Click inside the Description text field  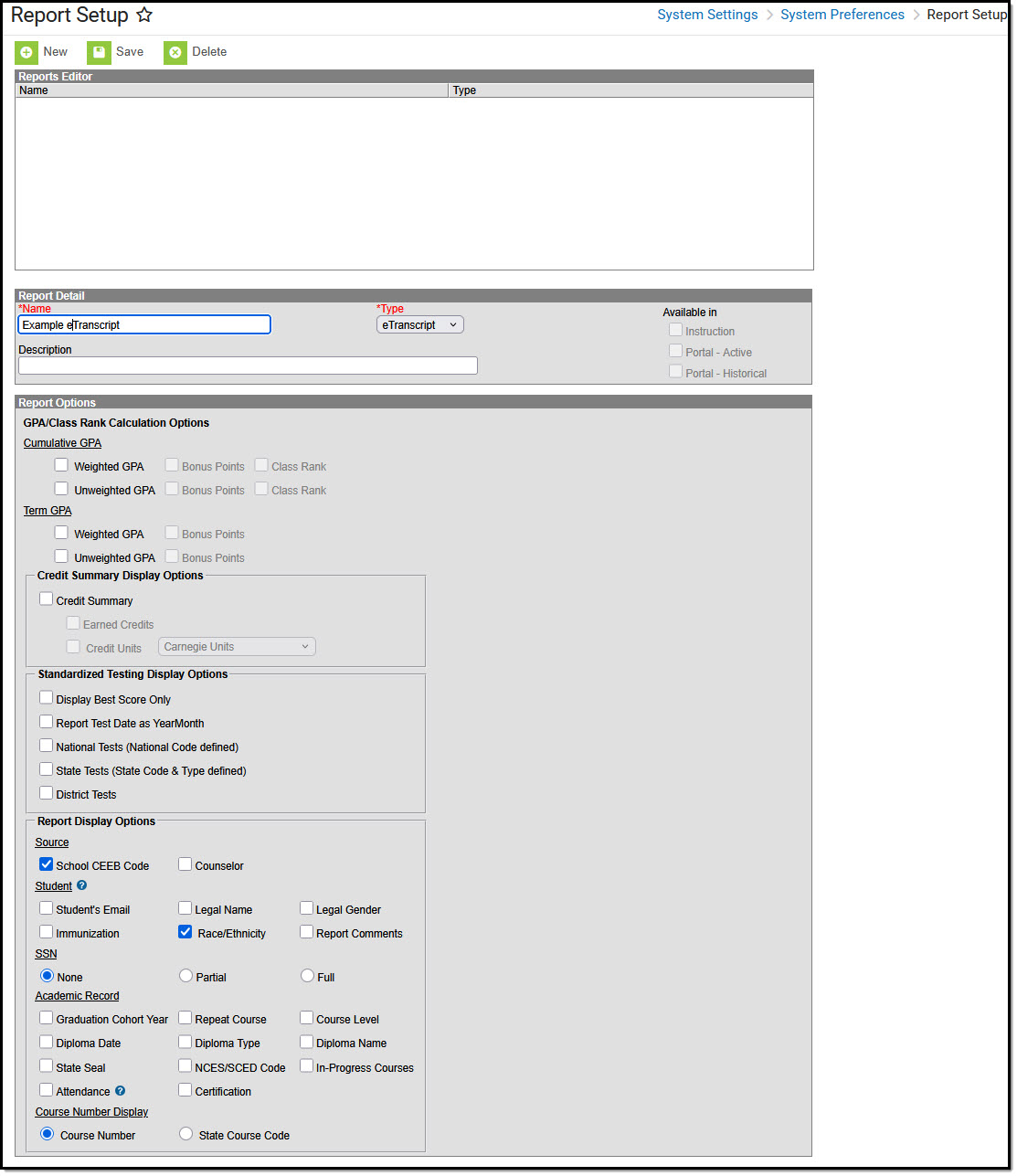pyautogui.click(x=248, y=365)
